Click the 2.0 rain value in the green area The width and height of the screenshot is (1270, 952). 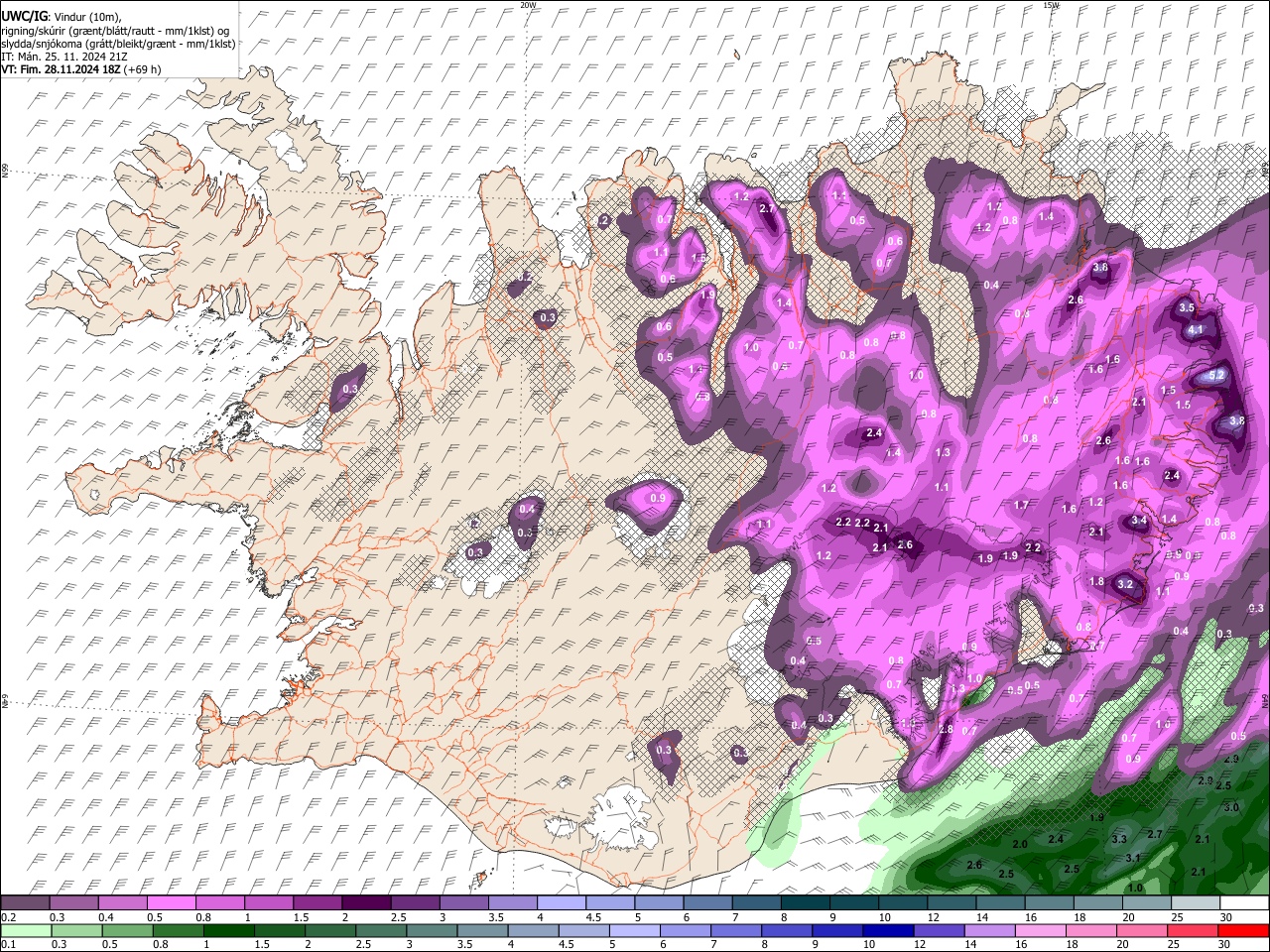pyautogui.click(x=1020, y=844)
